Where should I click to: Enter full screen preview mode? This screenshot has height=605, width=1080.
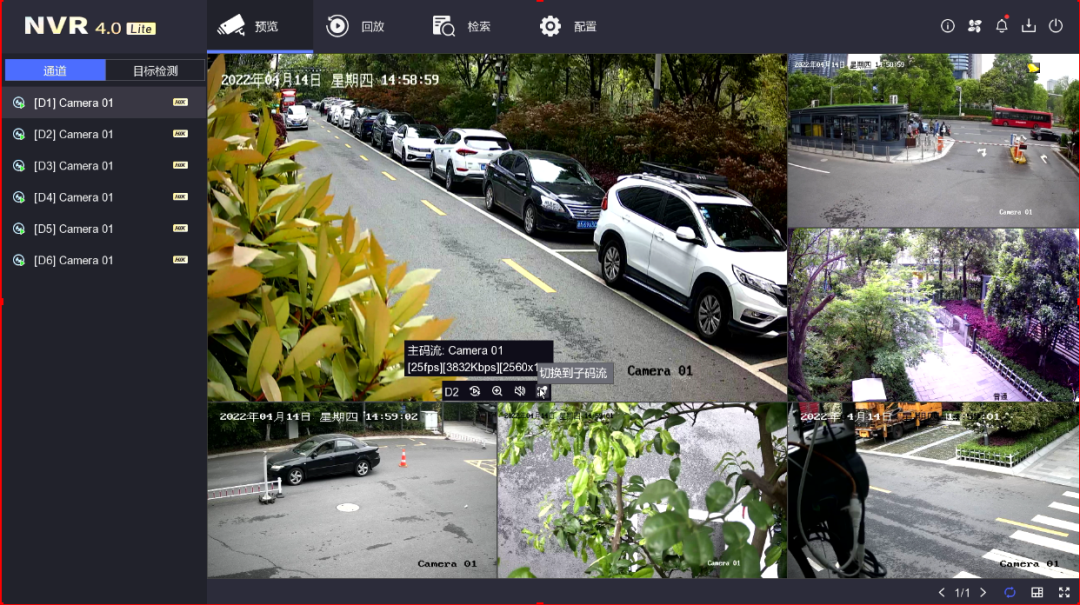(1064, 593)
